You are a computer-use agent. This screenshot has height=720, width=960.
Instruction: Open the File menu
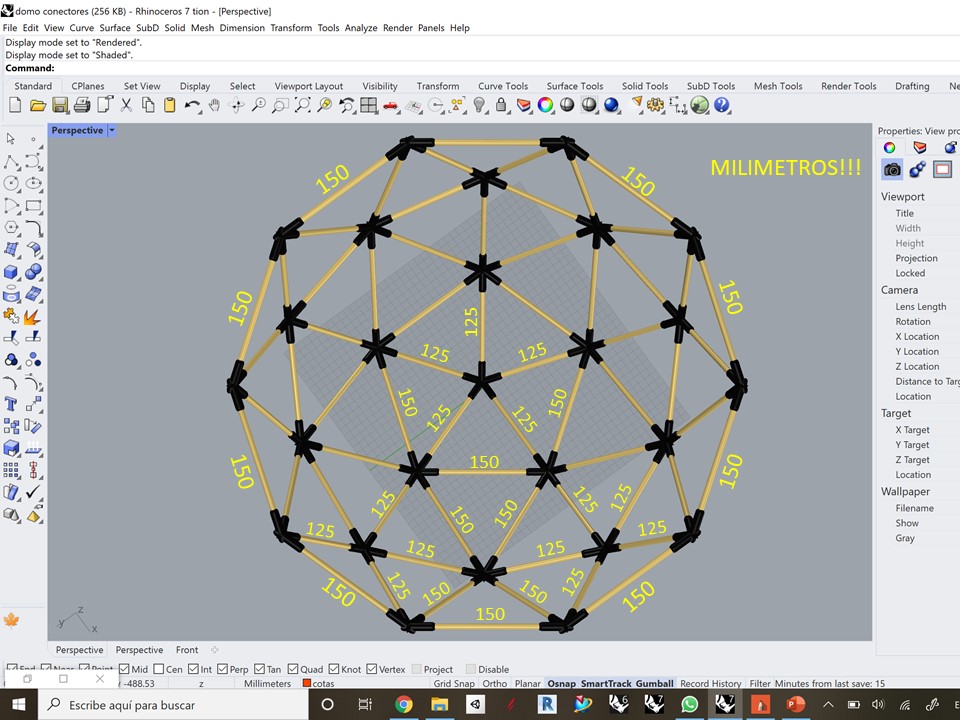coord(10,28)
